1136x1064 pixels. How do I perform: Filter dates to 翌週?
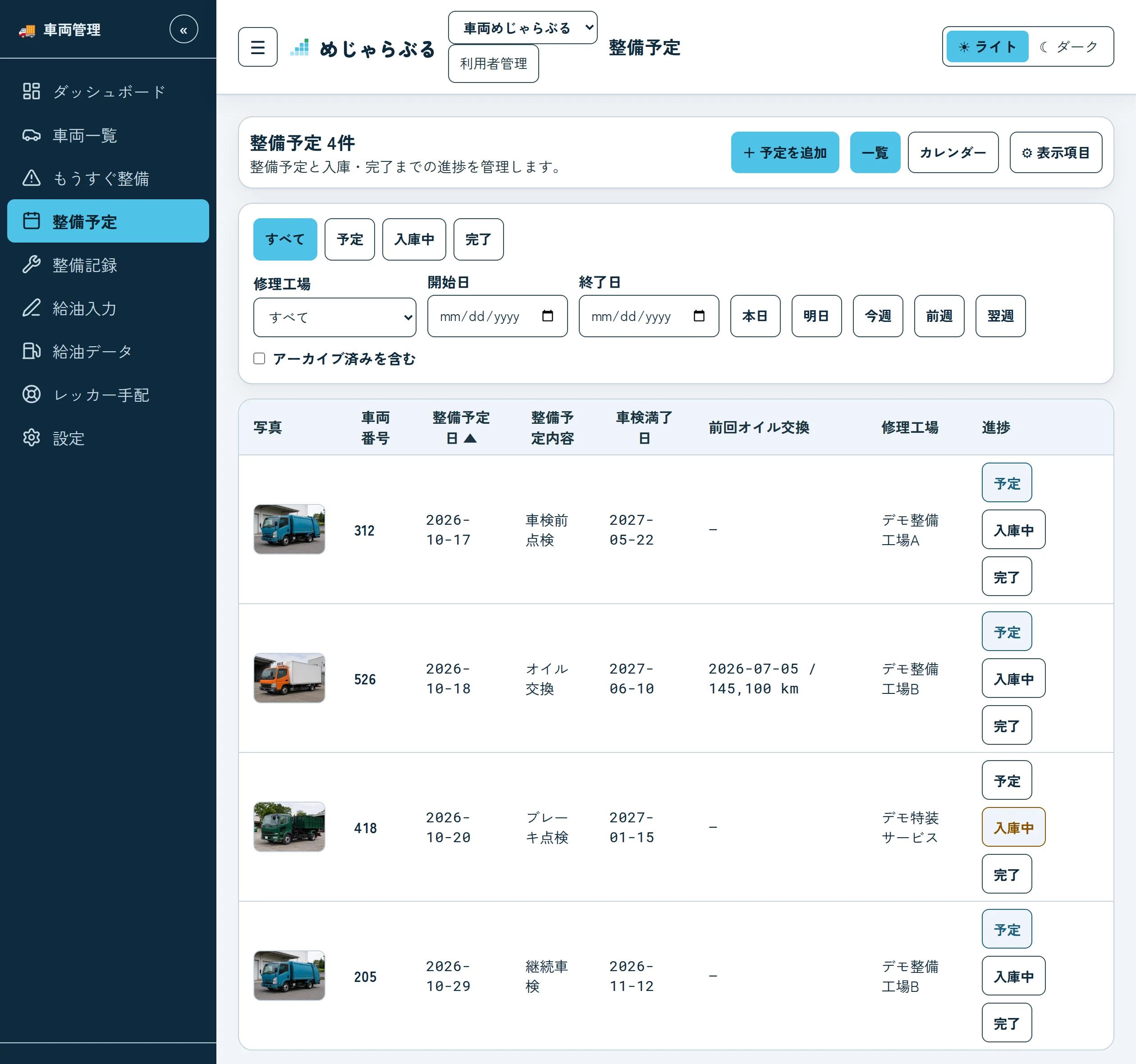1000,316
